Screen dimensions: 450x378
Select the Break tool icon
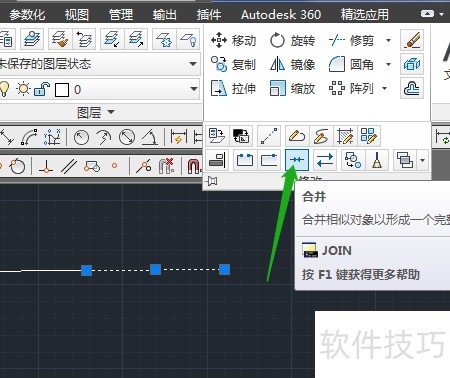(245, 160)
